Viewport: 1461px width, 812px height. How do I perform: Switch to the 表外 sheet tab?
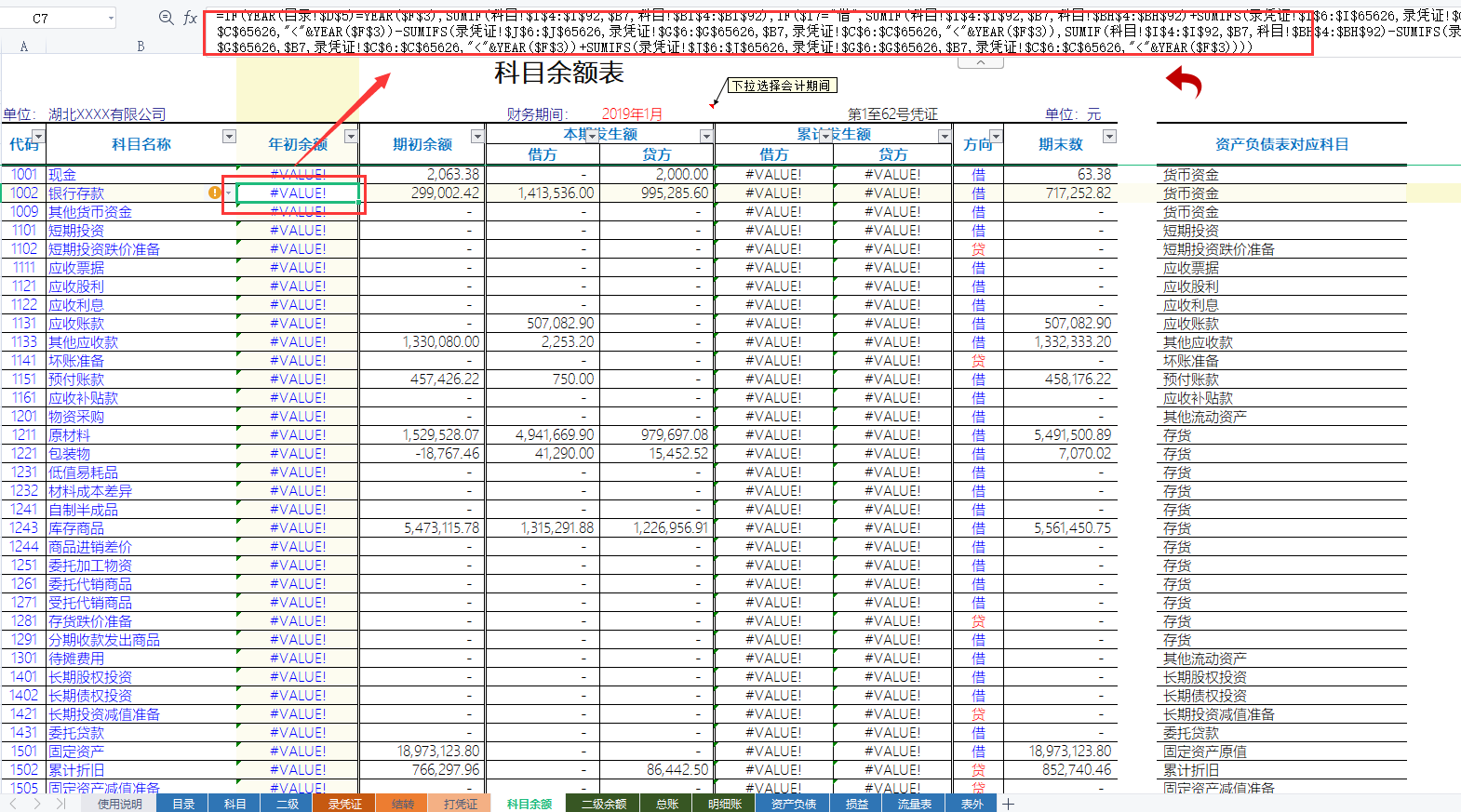[x=972, y=804]
